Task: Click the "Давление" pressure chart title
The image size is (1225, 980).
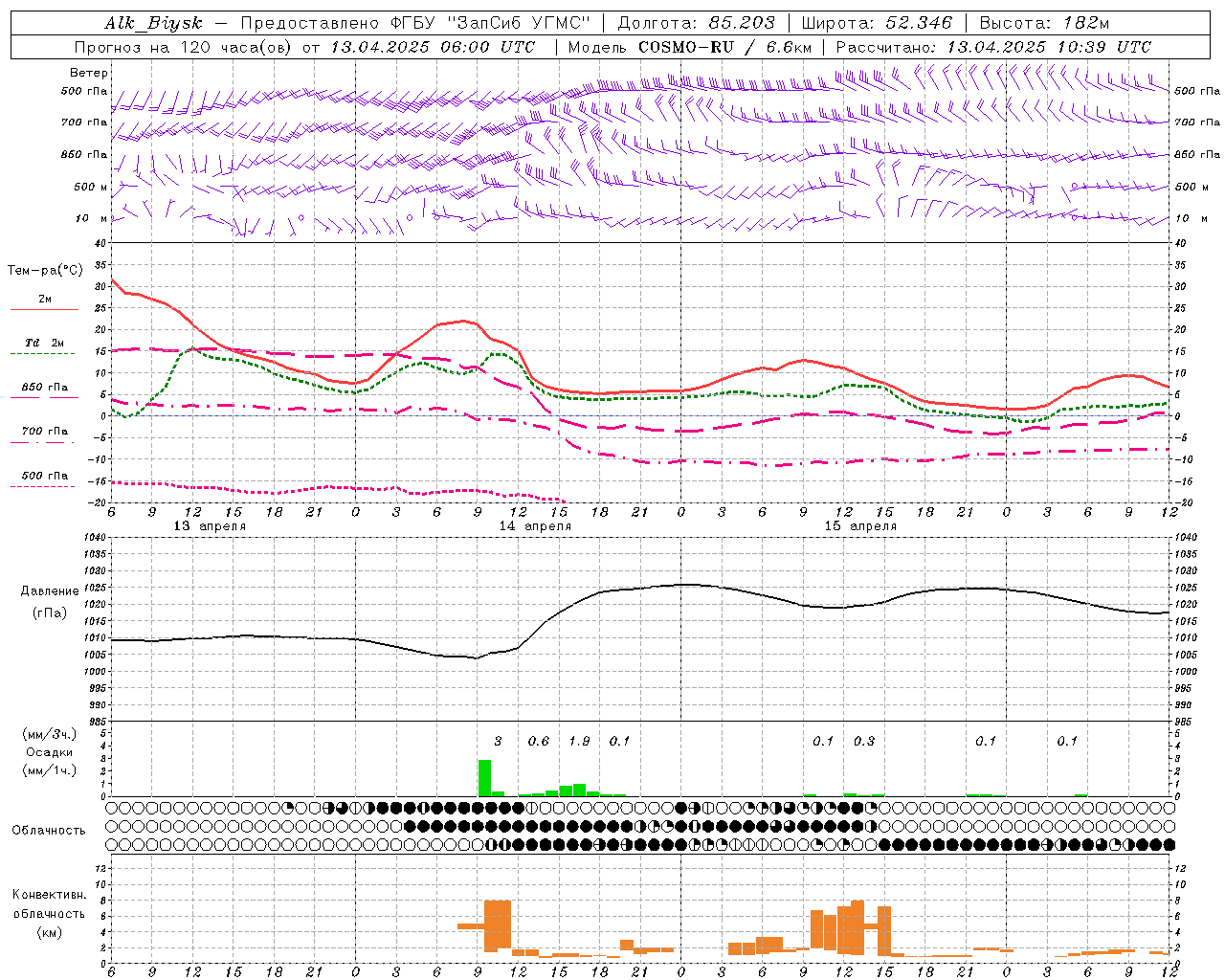Action: 50,591
